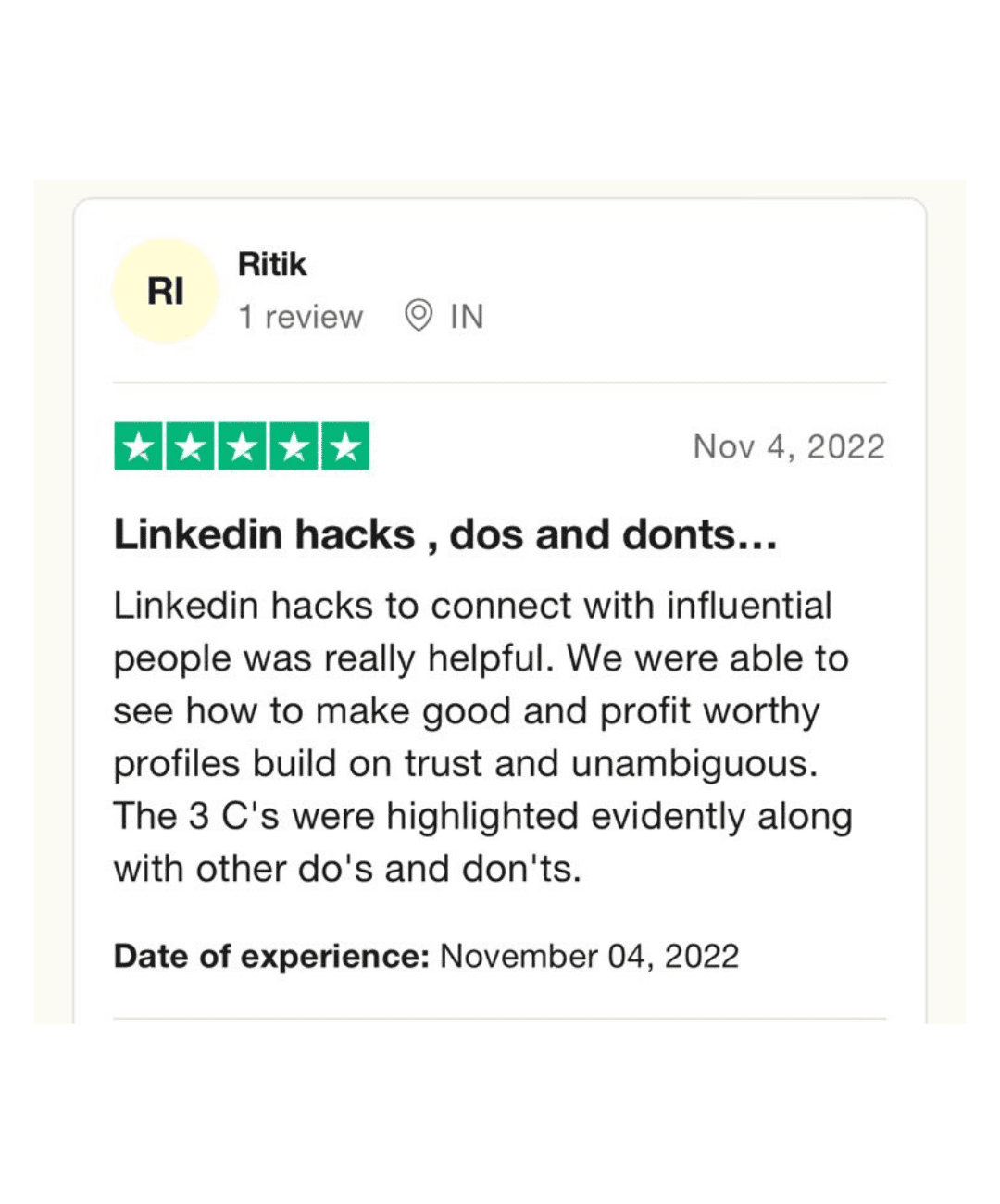This screenshot has height=1204, width=1000.
Task: Click the yellow RI avatar circle
Action: 166,291
